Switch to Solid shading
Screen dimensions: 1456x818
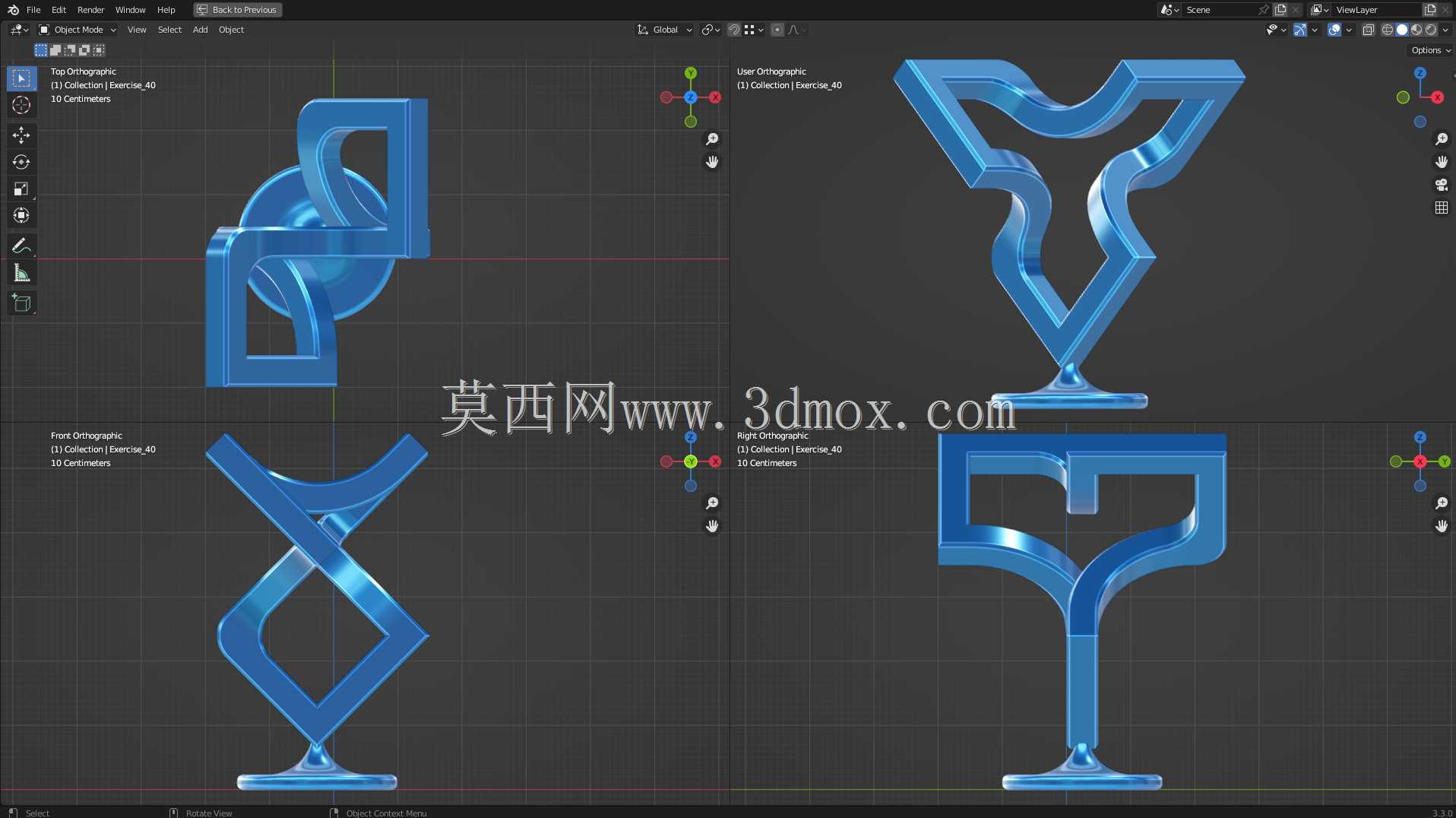[x=1402, y=30]
